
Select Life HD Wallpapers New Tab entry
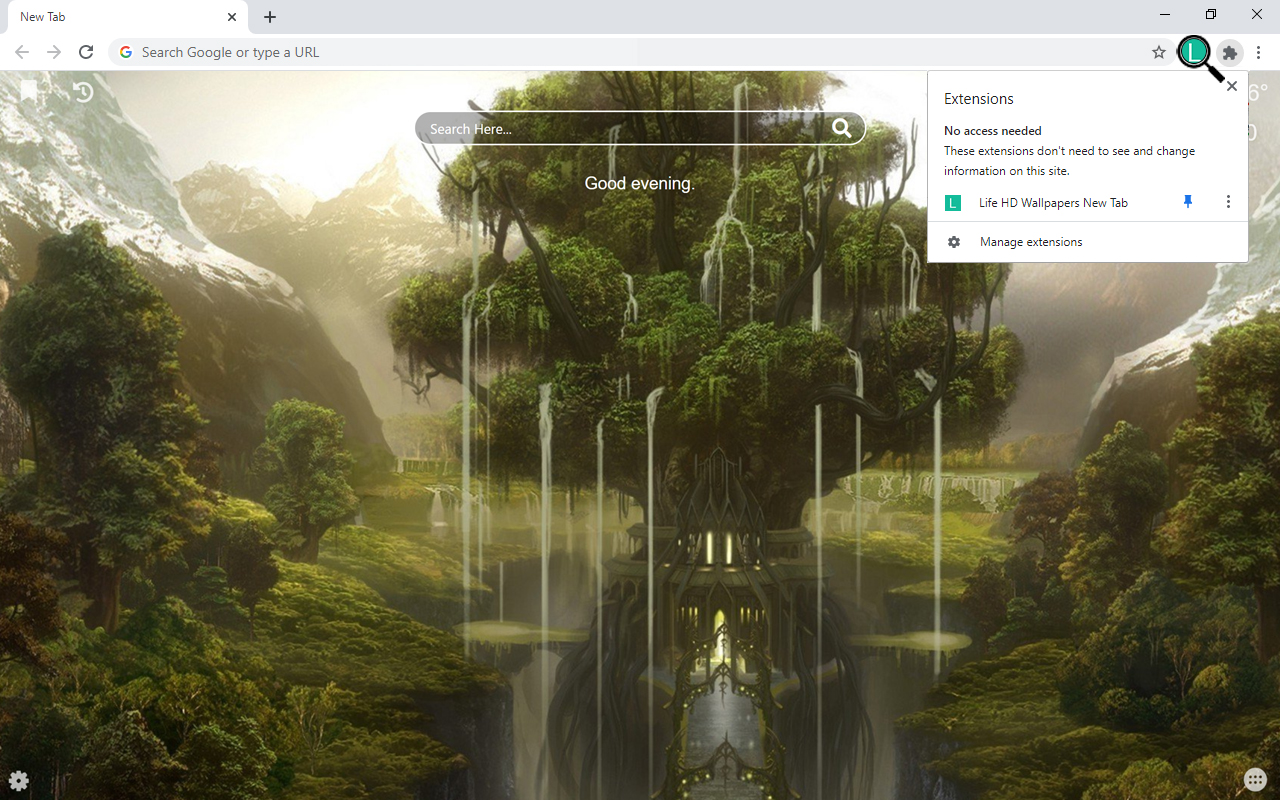pos(1053,203)
